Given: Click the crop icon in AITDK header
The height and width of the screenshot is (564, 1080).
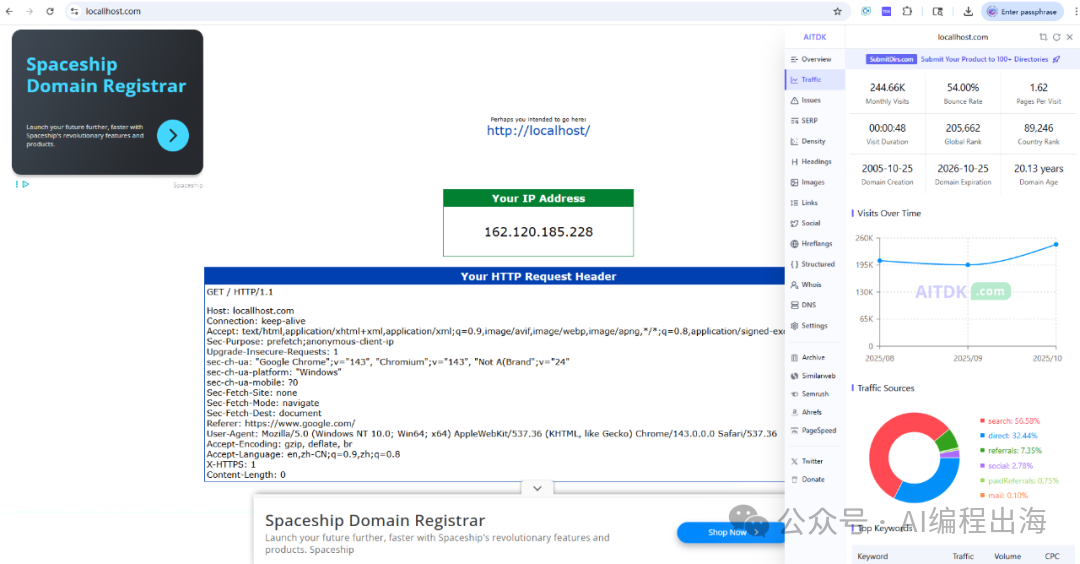Looking at the screenshot, I should [1043, 37].
